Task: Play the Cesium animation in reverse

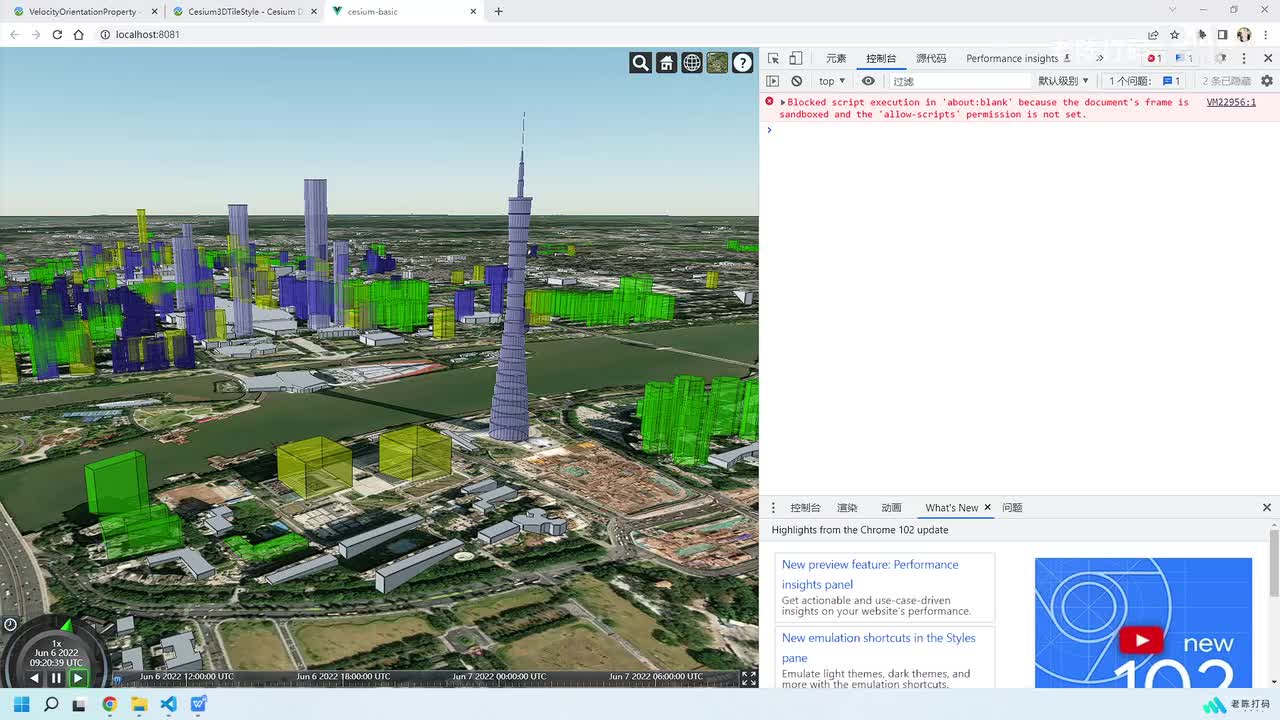Action: 34,678
